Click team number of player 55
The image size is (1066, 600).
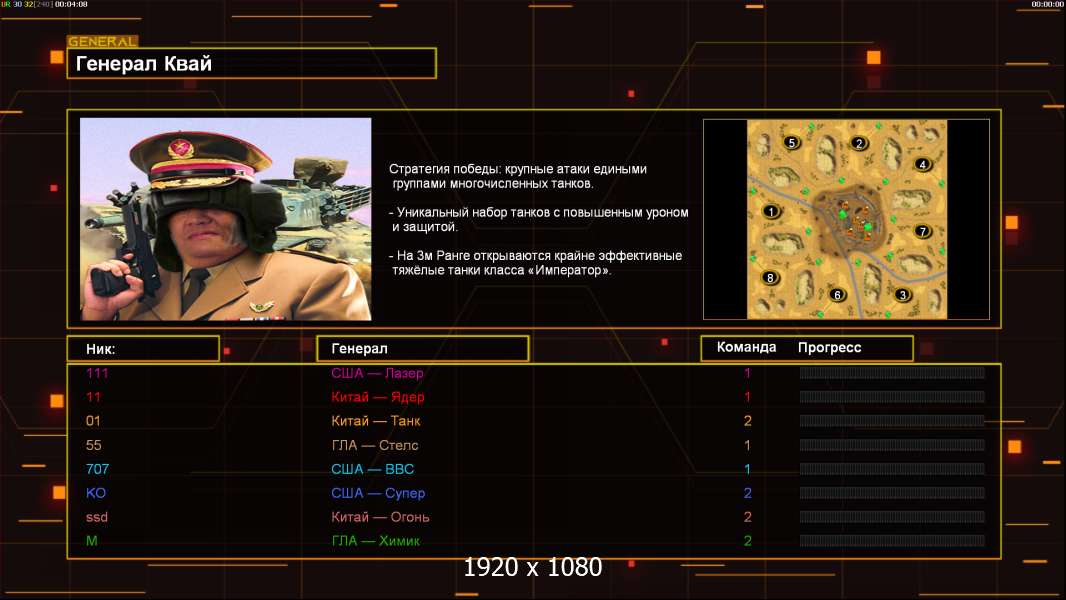pos(747,445)
